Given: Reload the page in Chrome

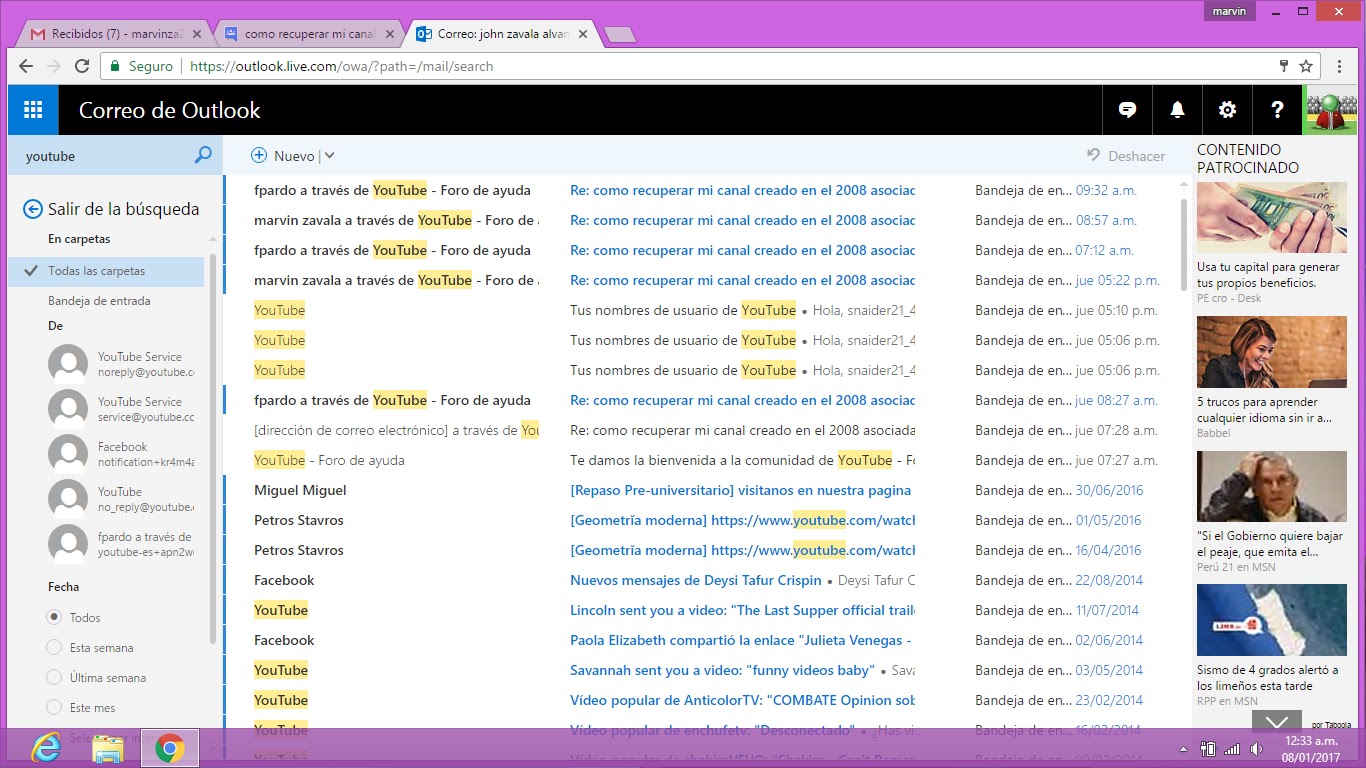Looking at the screenshot, I should (x=82, y=66).
